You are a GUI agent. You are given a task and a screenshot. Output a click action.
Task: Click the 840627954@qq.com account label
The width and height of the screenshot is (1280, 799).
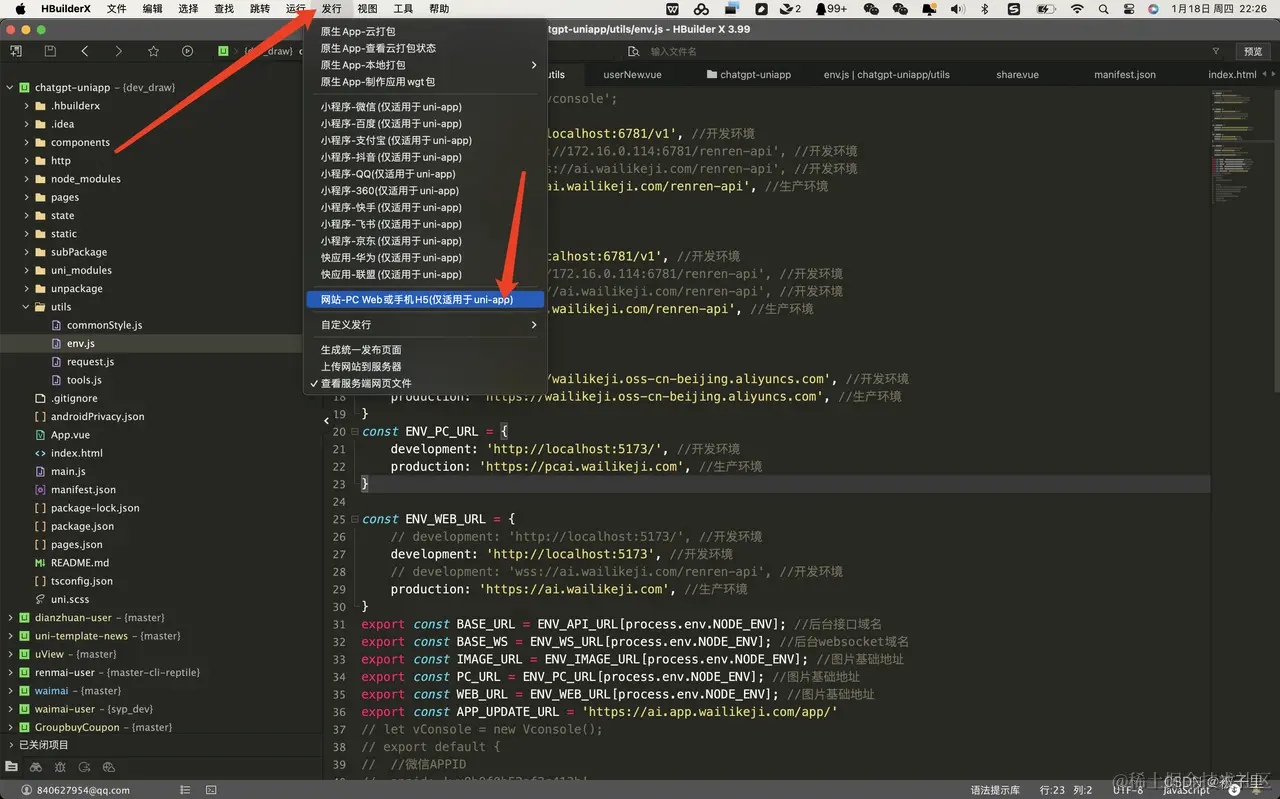[83, 790]
